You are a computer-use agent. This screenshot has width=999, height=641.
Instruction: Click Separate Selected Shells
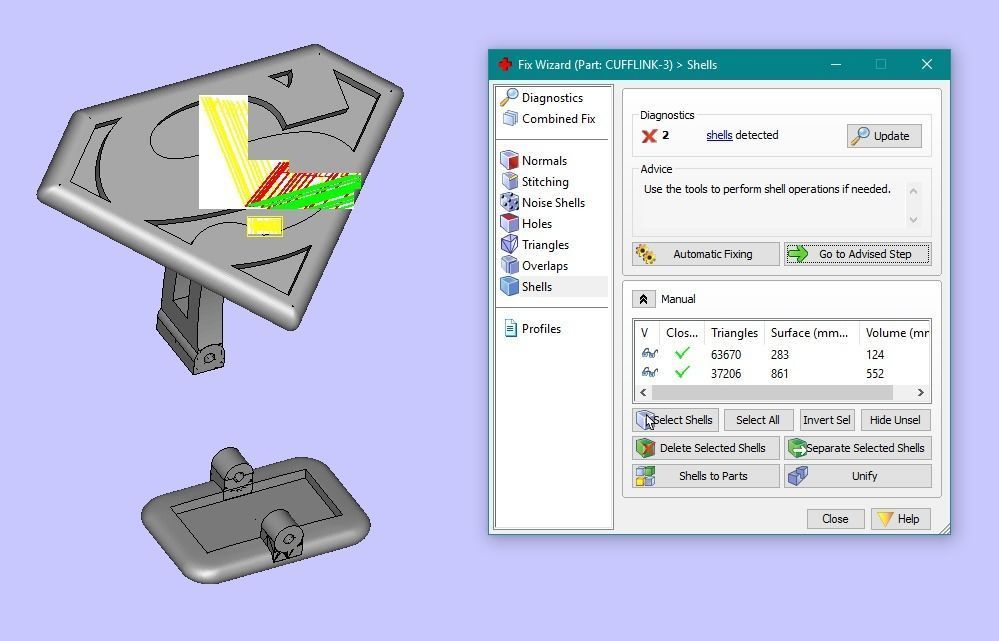[858, 448]
